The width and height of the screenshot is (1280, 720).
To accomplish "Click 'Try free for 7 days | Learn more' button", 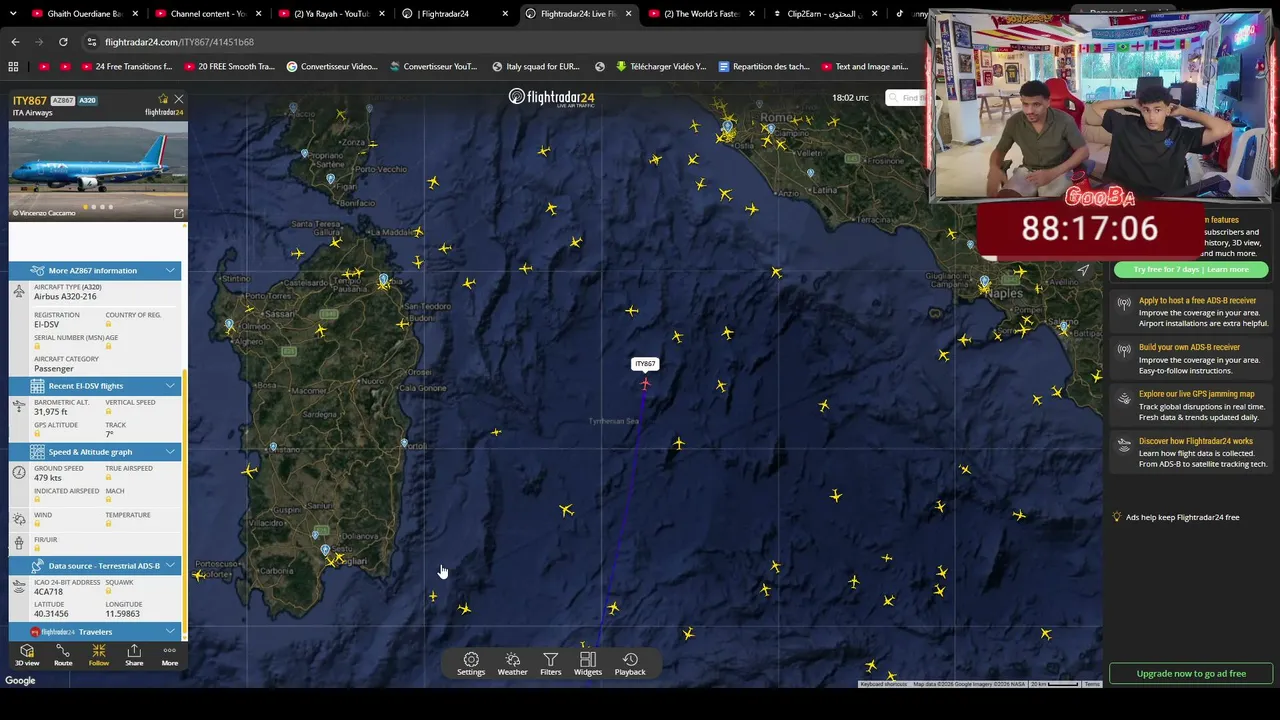I will [1190, 270].
